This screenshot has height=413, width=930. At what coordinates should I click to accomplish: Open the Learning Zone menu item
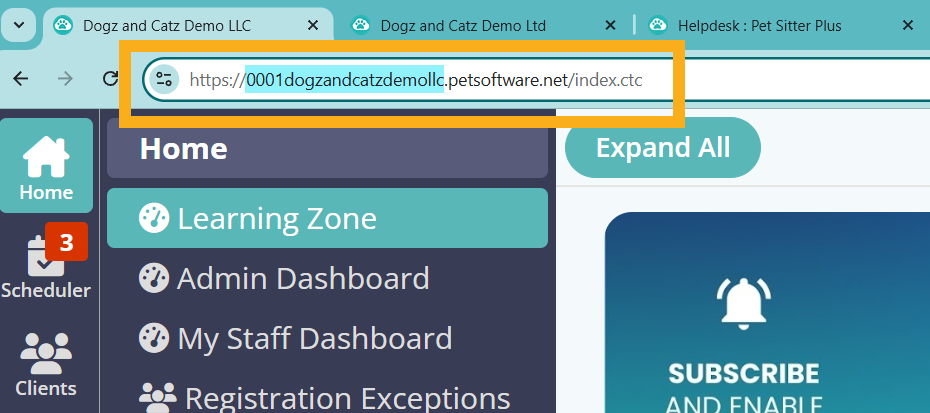pyautogui.click(x=327, y=218)
